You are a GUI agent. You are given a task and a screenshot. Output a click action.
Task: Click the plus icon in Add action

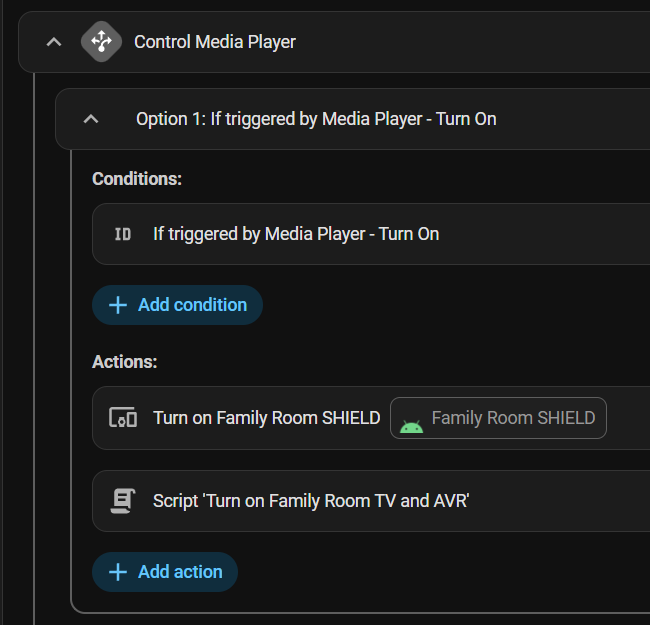(118, 572)
